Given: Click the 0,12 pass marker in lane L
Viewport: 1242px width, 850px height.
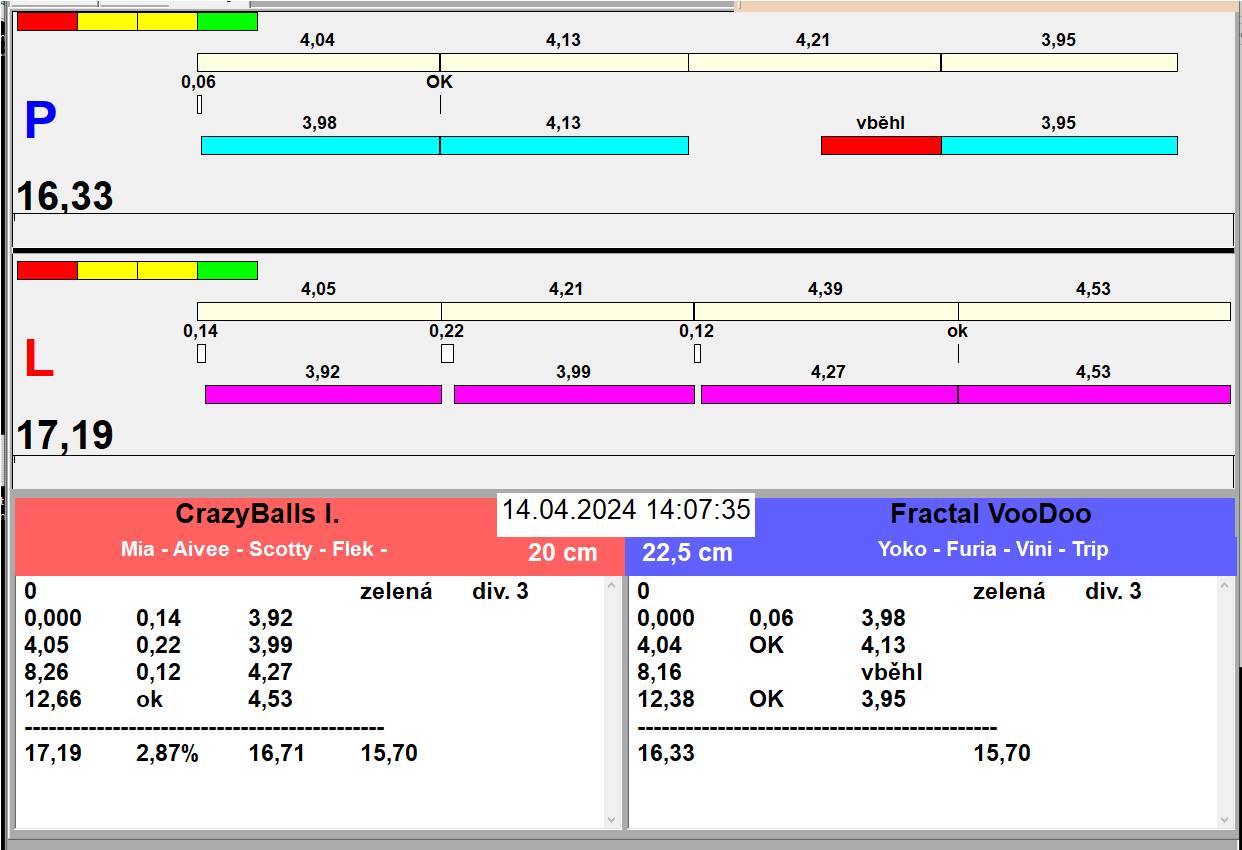Looking at the screenshot, I should pos(697,353).
